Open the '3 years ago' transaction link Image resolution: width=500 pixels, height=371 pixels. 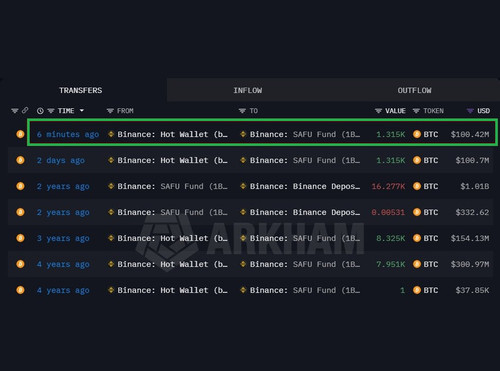tap(63, 238)
